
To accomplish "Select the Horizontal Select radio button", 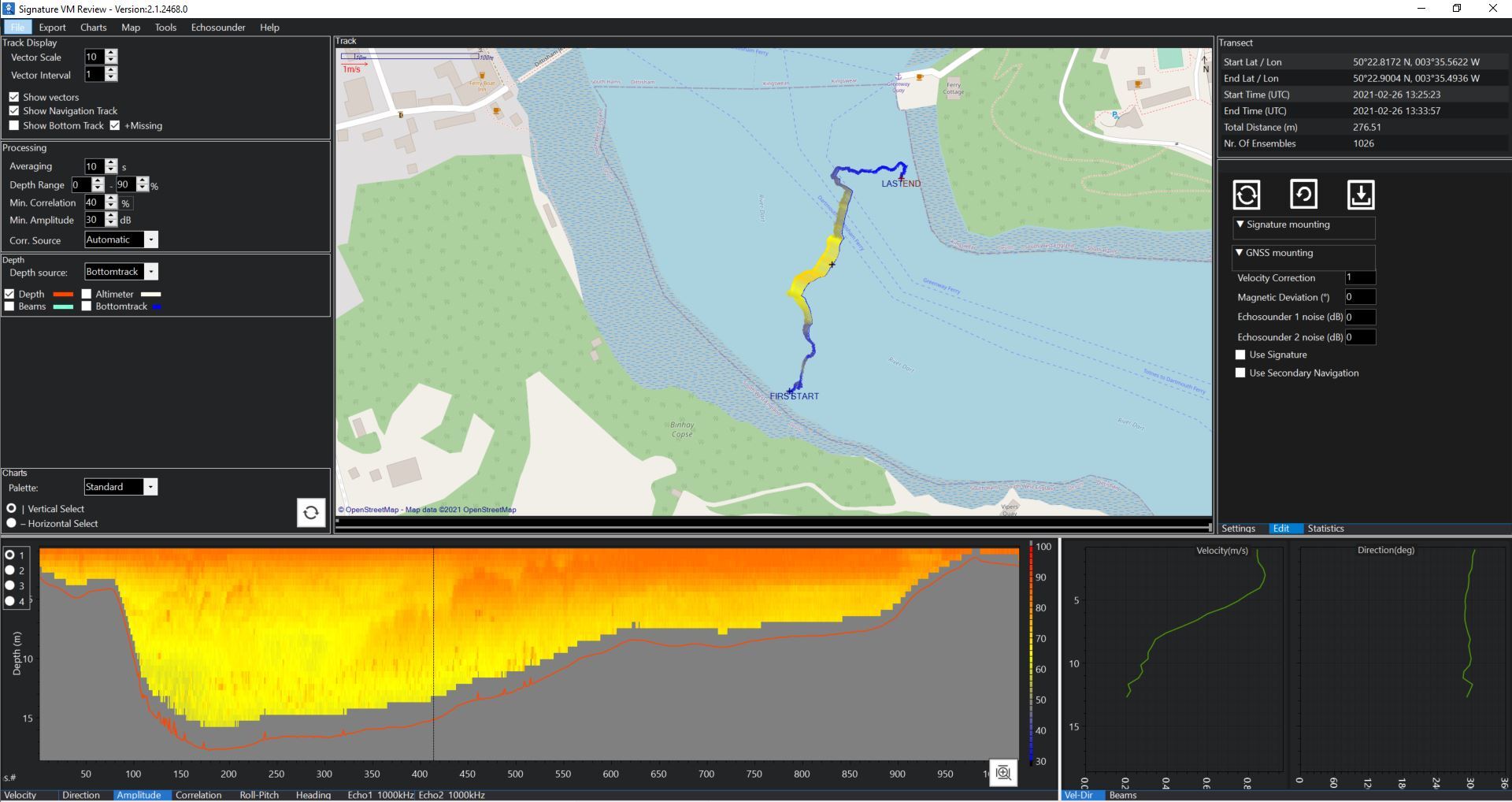I will pyautogui.click(x=11, y=523).
